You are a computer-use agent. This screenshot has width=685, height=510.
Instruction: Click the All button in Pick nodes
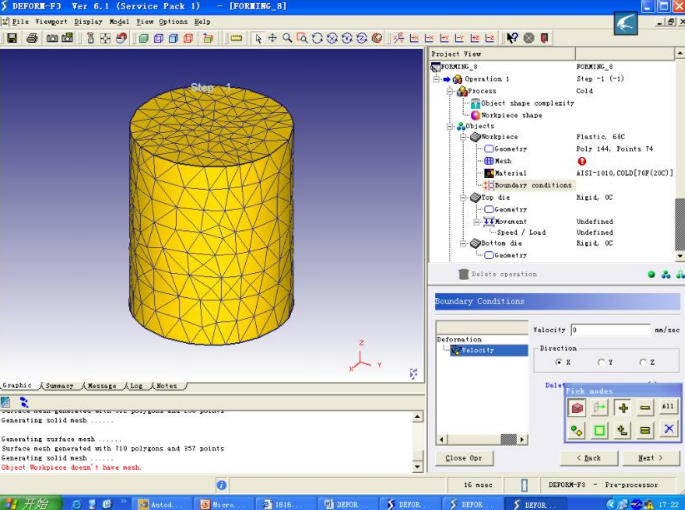click(668, 407)
